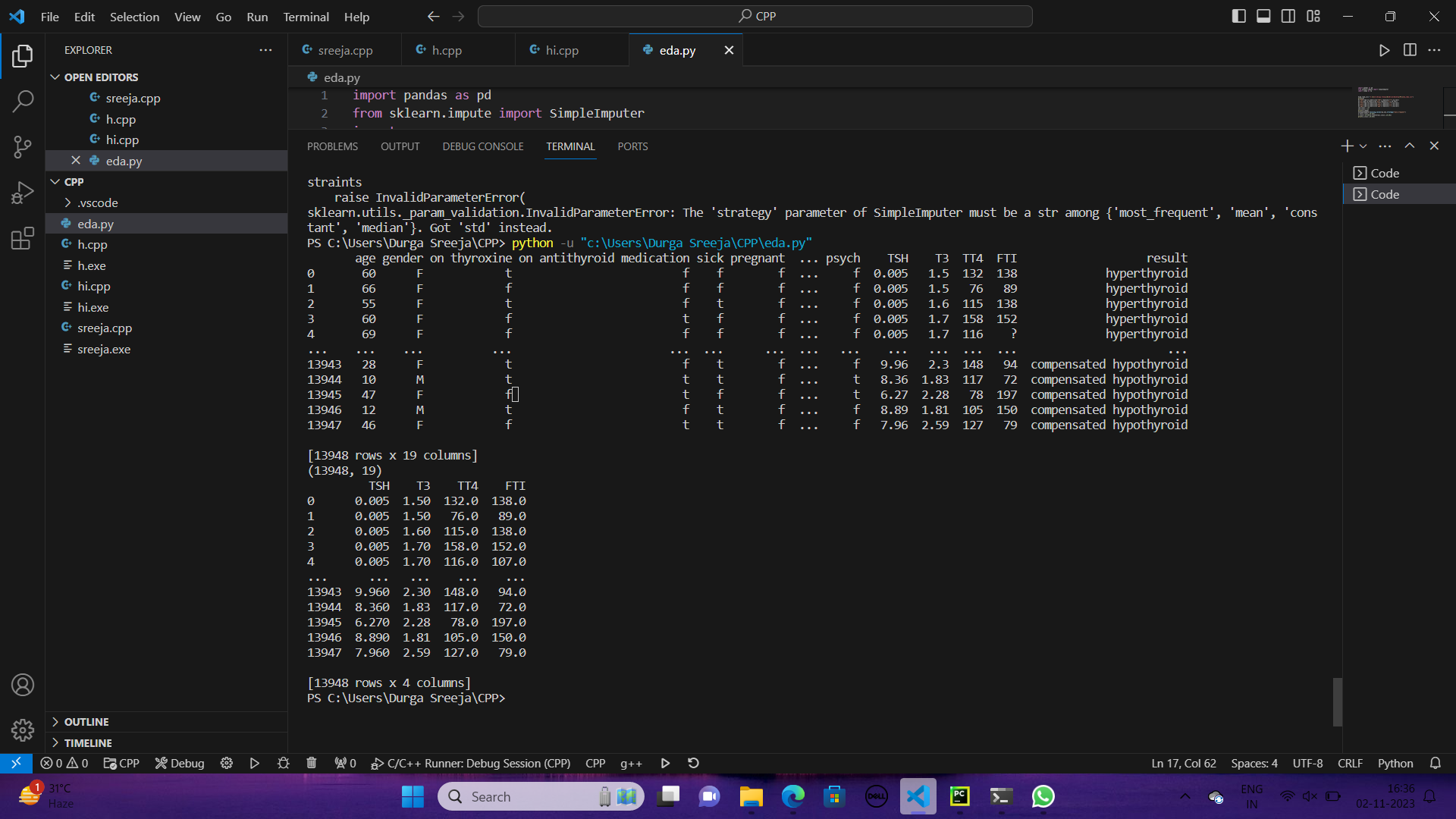
Task: Toggle the primary sidebar visibility
Action: coord(1239,15)
